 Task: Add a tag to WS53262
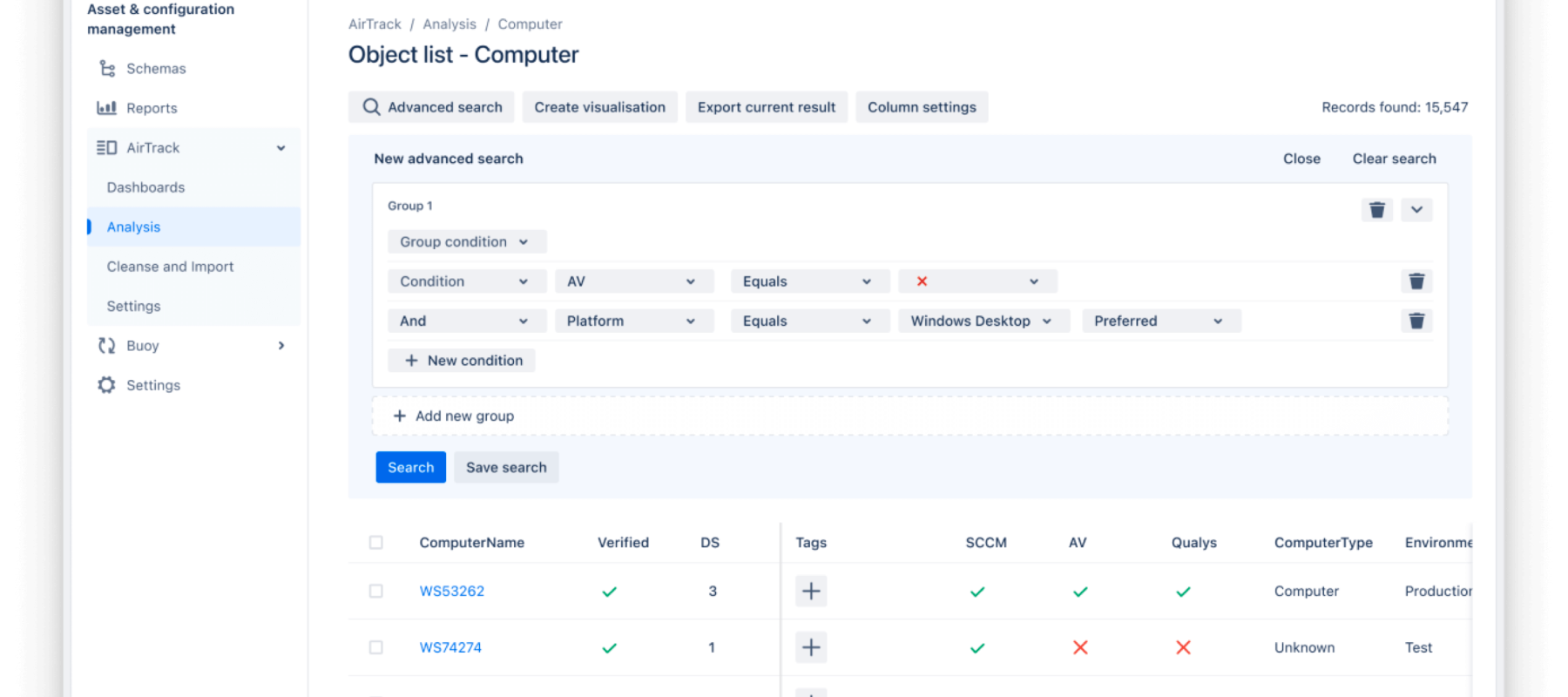point(811,592)
